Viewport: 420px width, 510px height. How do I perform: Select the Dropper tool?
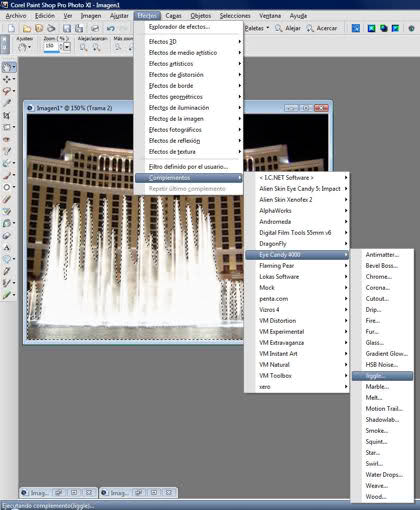coord(7,103)
